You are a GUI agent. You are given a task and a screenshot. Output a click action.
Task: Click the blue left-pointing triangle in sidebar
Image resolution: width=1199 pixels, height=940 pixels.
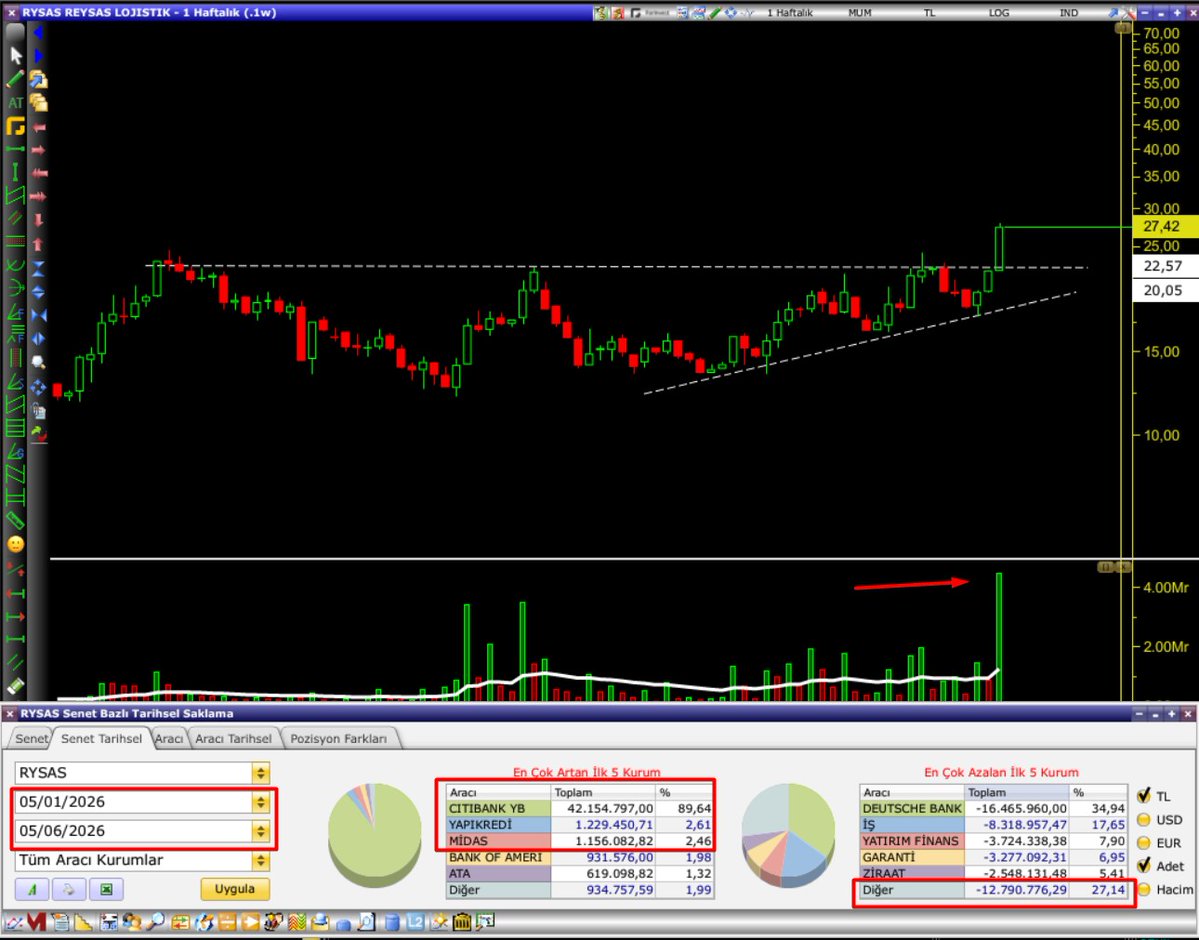tap(38, 32)
